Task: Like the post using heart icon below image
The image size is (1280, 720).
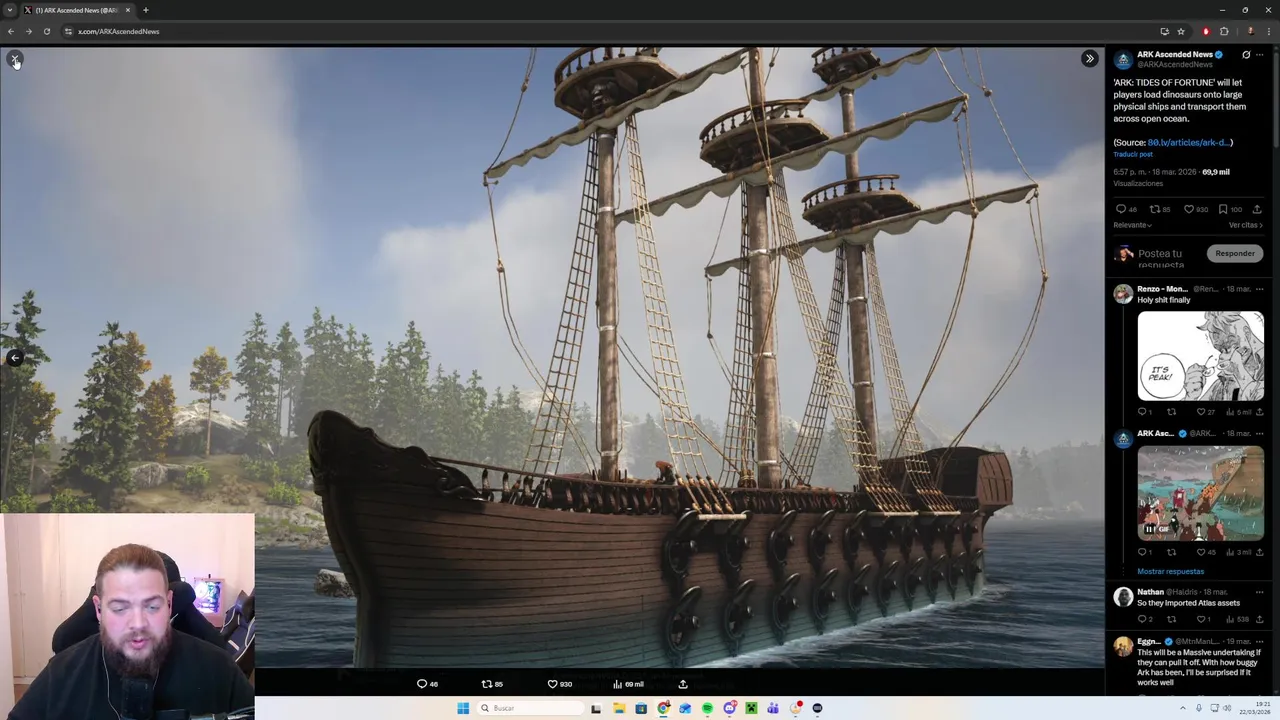Action: pos(552,684)
